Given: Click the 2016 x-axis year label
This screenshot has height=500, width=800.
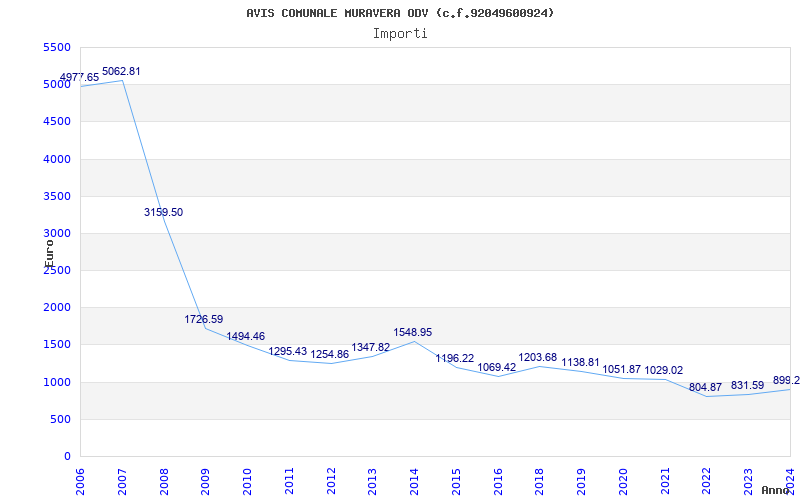Looking at the screenshot, I should pyautogui.click(x=498, y=481).
